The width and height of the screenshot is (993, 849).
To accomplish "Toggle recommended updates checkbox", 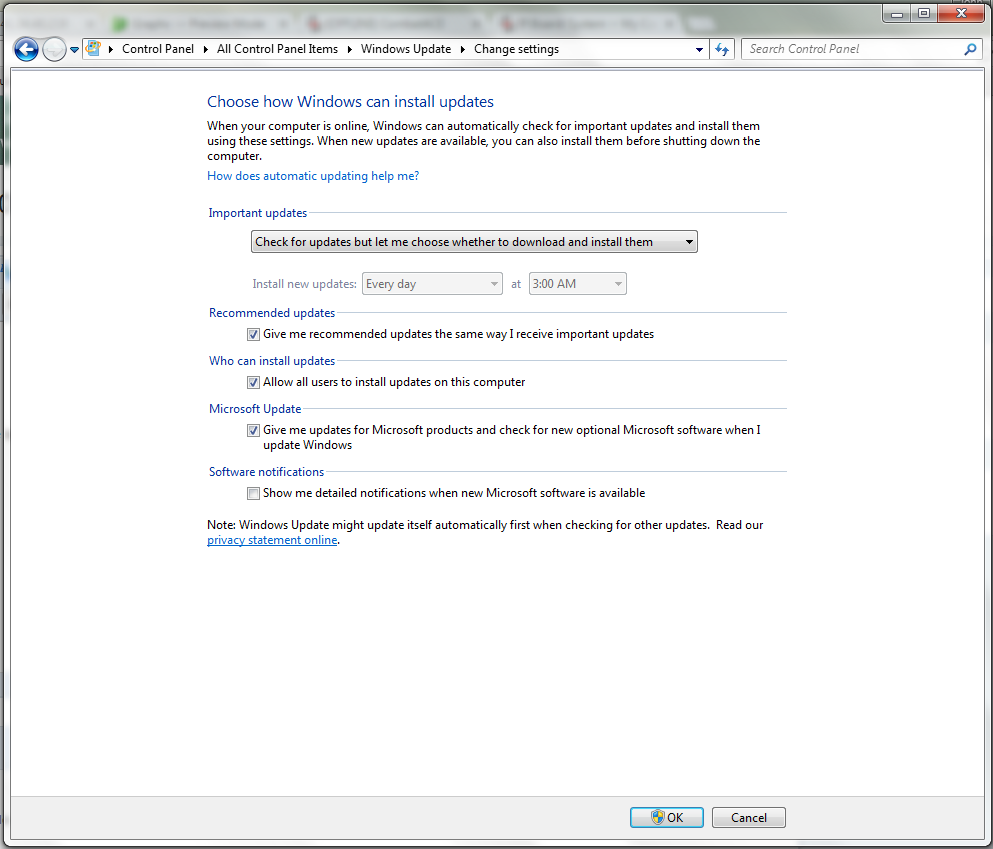I will (253, 334).
